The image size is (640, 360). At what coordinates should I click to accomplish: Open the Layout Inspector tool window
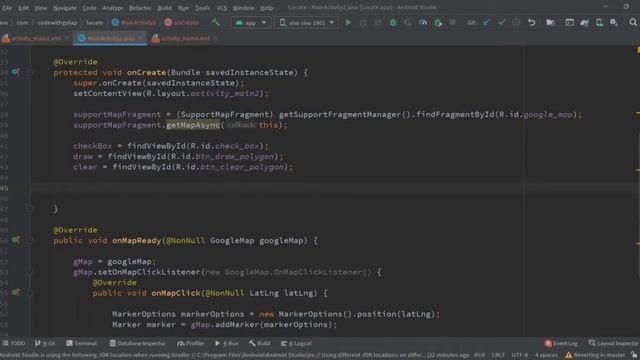pos(613,343)
